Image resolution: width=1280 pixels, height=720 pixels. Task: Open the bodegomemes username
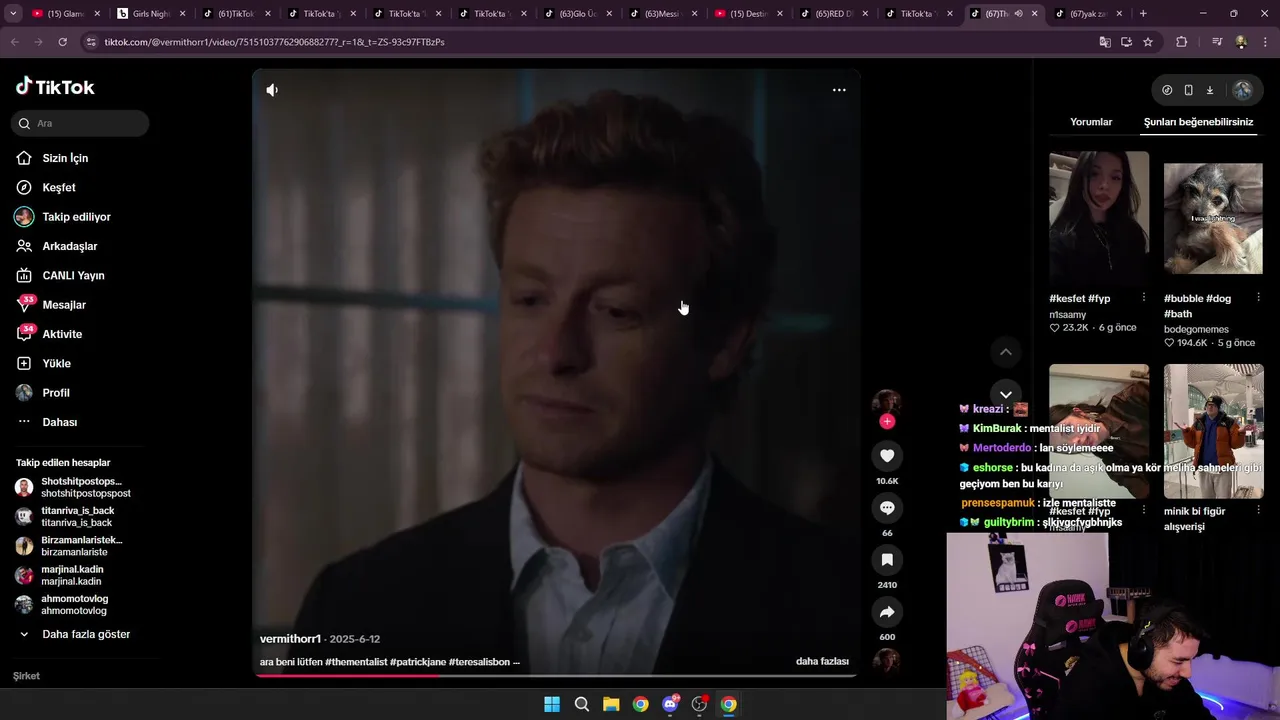pos(1196,329)
